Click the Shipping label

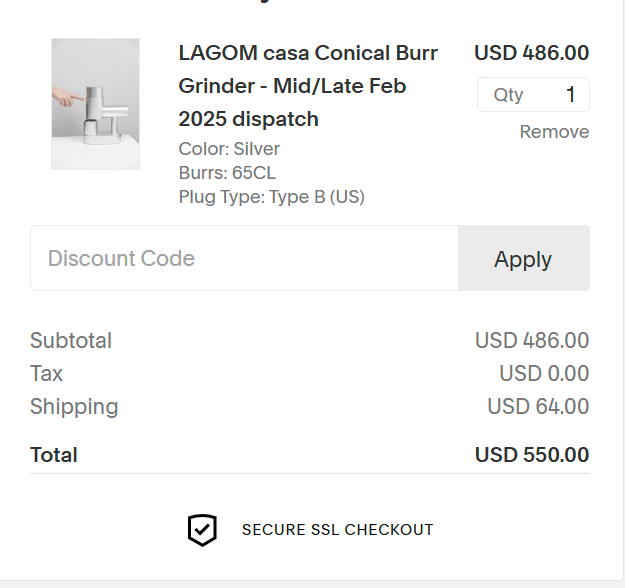pyautogui.click(x=74, y=407)
